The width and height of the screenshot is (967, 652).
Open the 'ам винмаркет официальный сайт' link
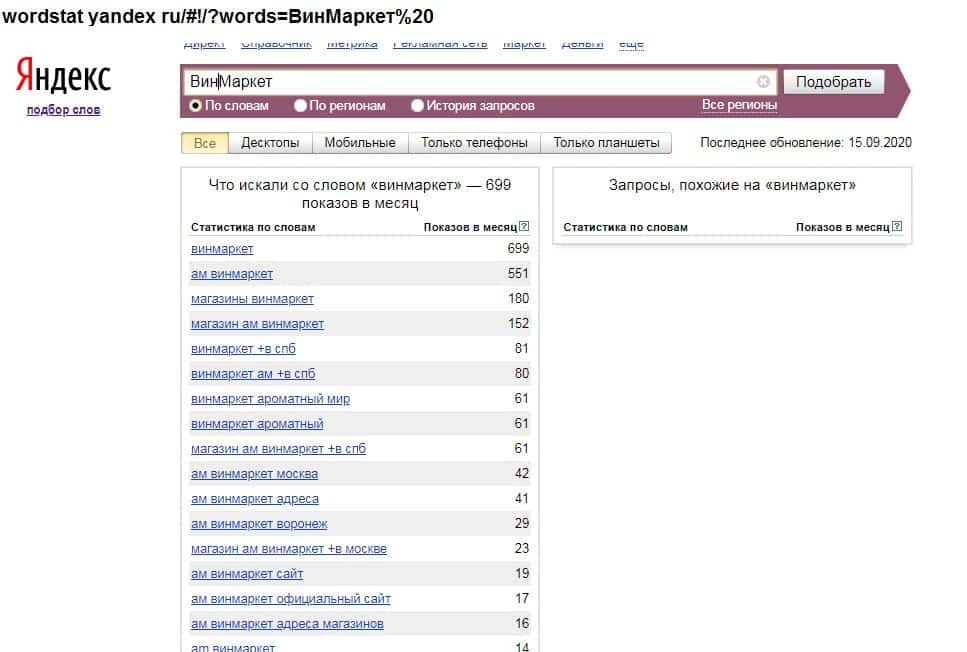[290, 599]
